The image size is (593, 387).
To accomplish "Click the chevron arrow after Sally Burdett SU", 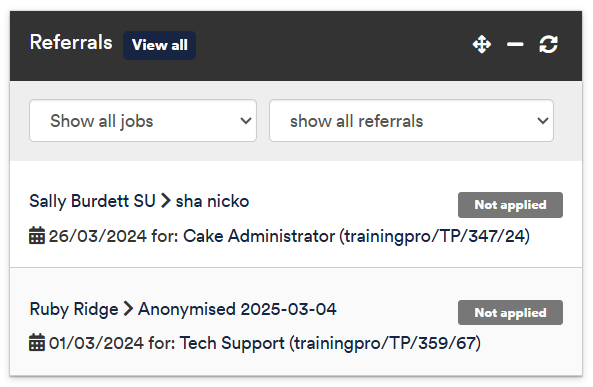I will click(x=166, y=200).
